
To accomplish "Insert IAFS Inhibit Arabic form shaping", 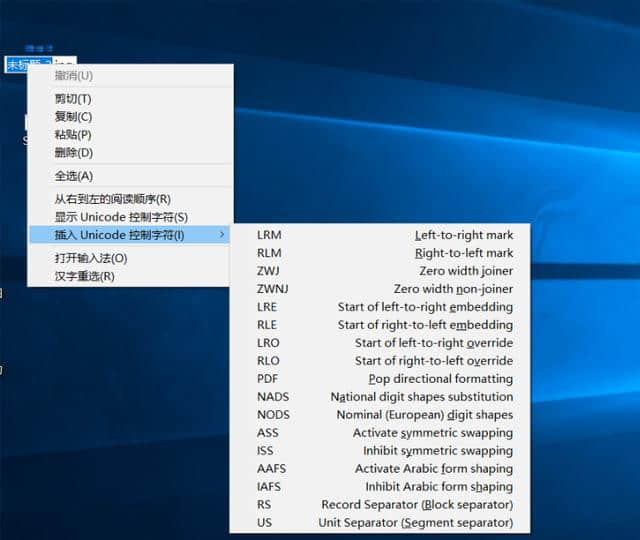I will (x=380, y=487).
